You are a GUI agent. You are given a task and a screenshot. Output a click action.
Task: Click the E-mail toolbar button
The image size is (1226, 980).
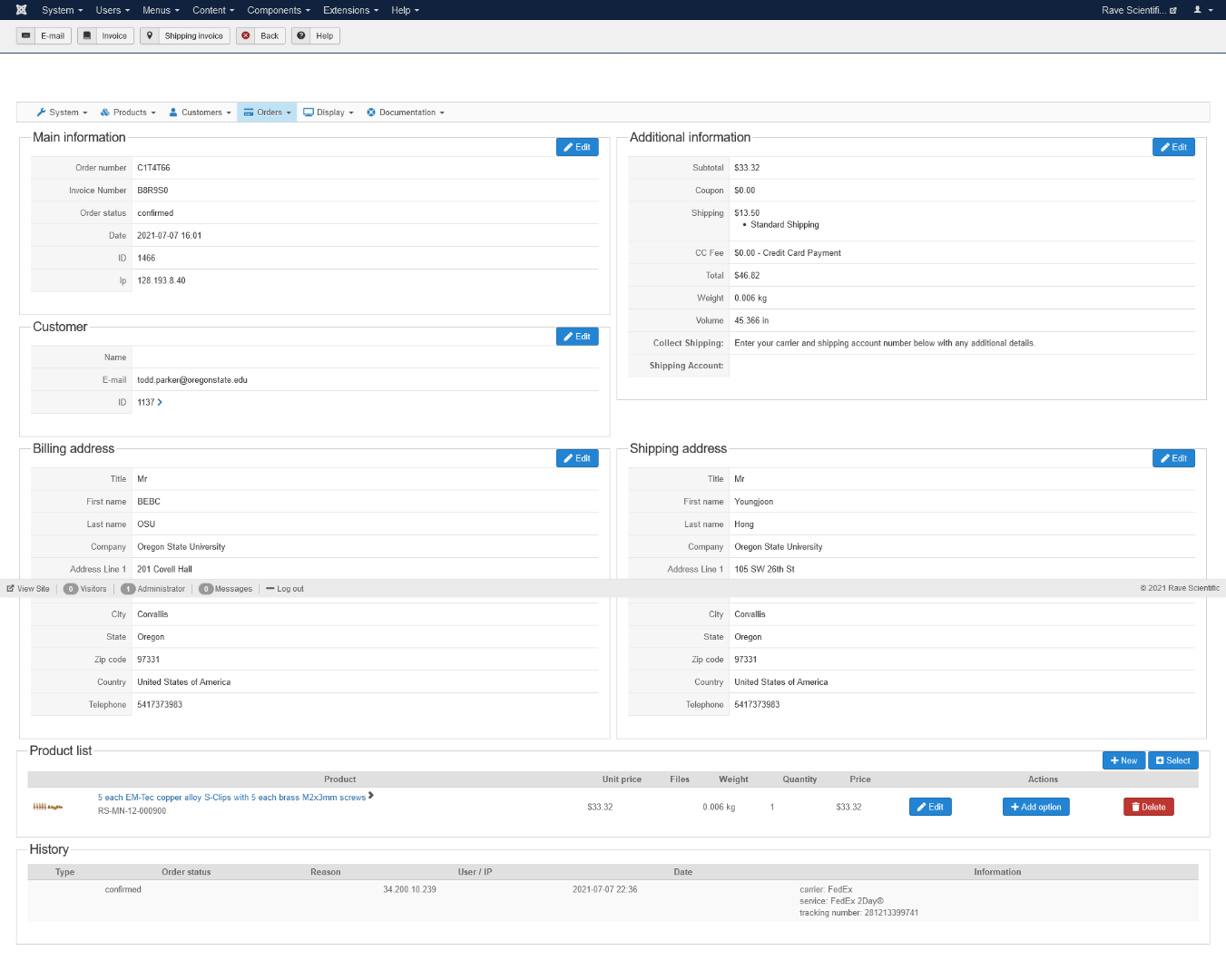point(44,36)
